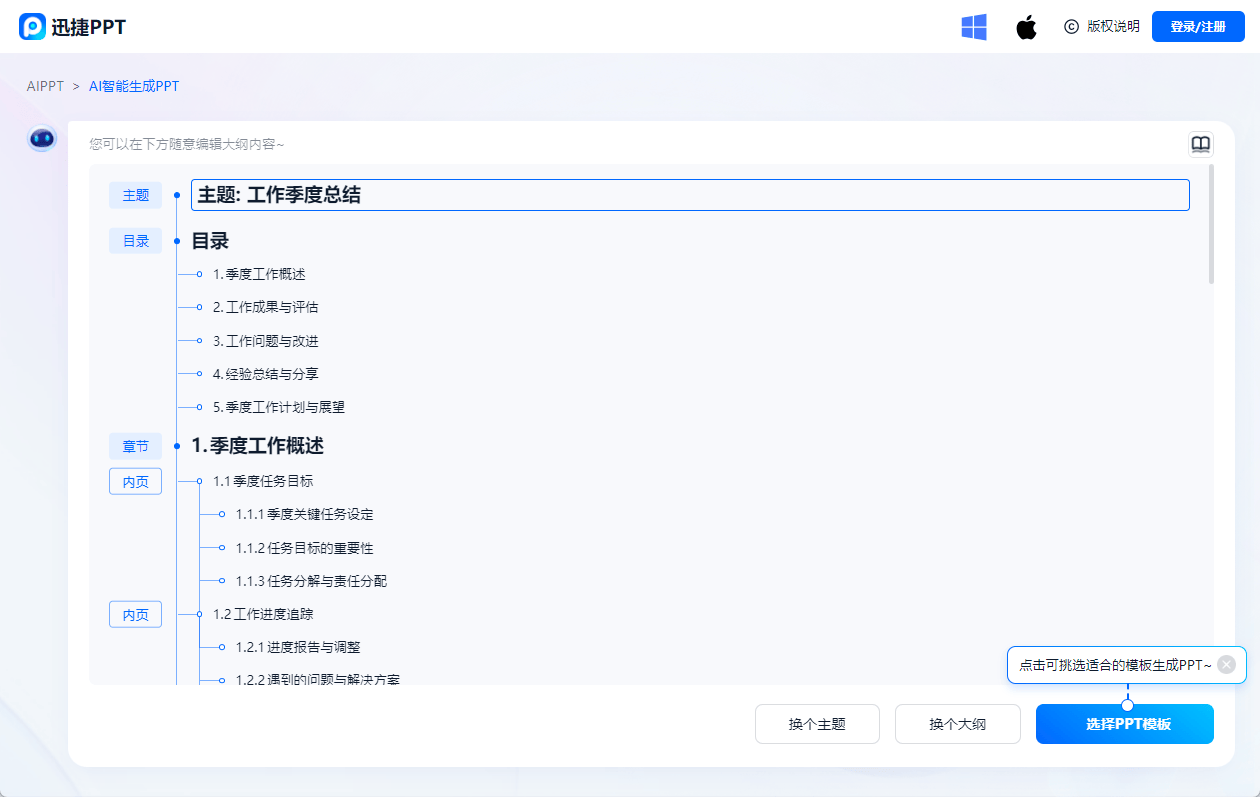The width and height of the screenshot is (1260, 797).
Task: Click 选择PPT模板 button
Action: point(1124,724)
